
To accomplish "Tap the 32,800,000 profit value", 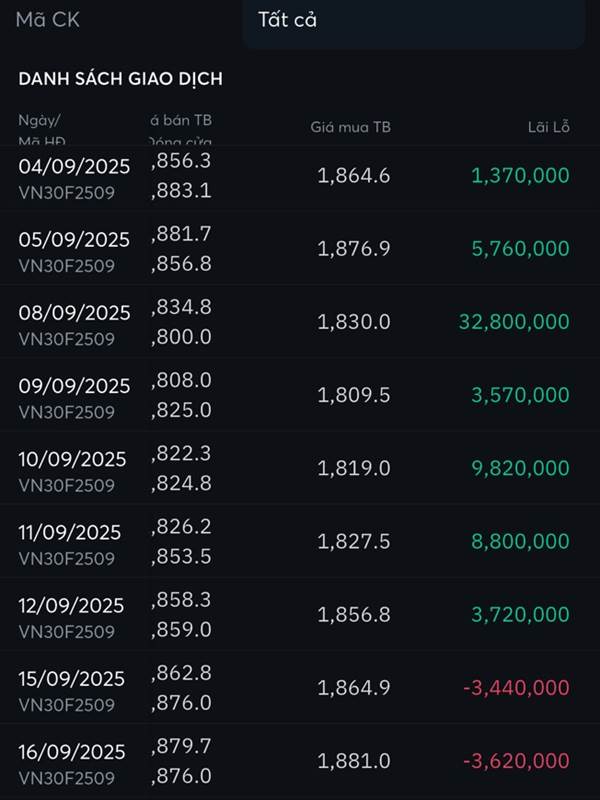I will point(514,322).
